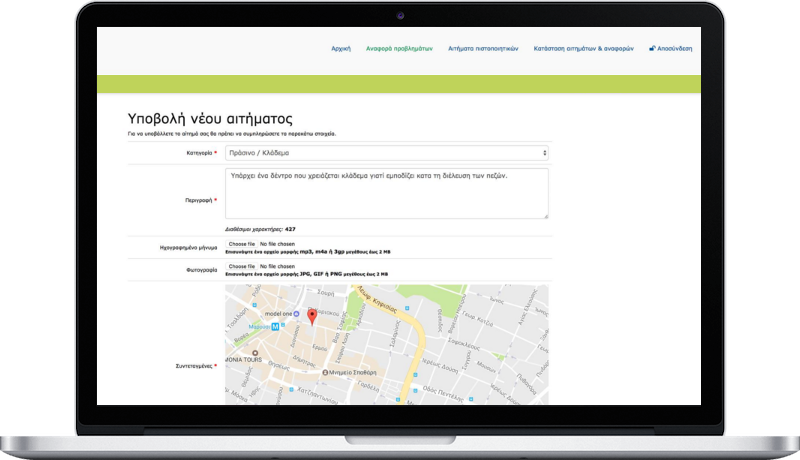
Task: Choose file for Ηχογραφημένο μήνυμα
Action: pyautogui.click(x=241, y=244)
